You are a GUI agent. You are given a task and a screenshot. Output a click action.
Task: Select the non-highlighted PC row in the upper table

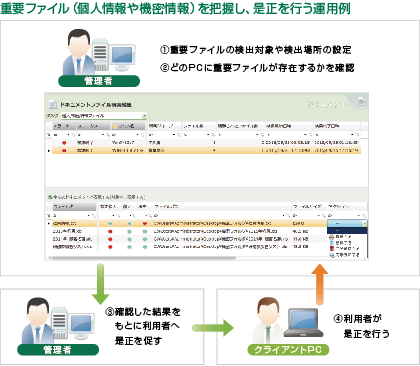click(x=206, y=143)
